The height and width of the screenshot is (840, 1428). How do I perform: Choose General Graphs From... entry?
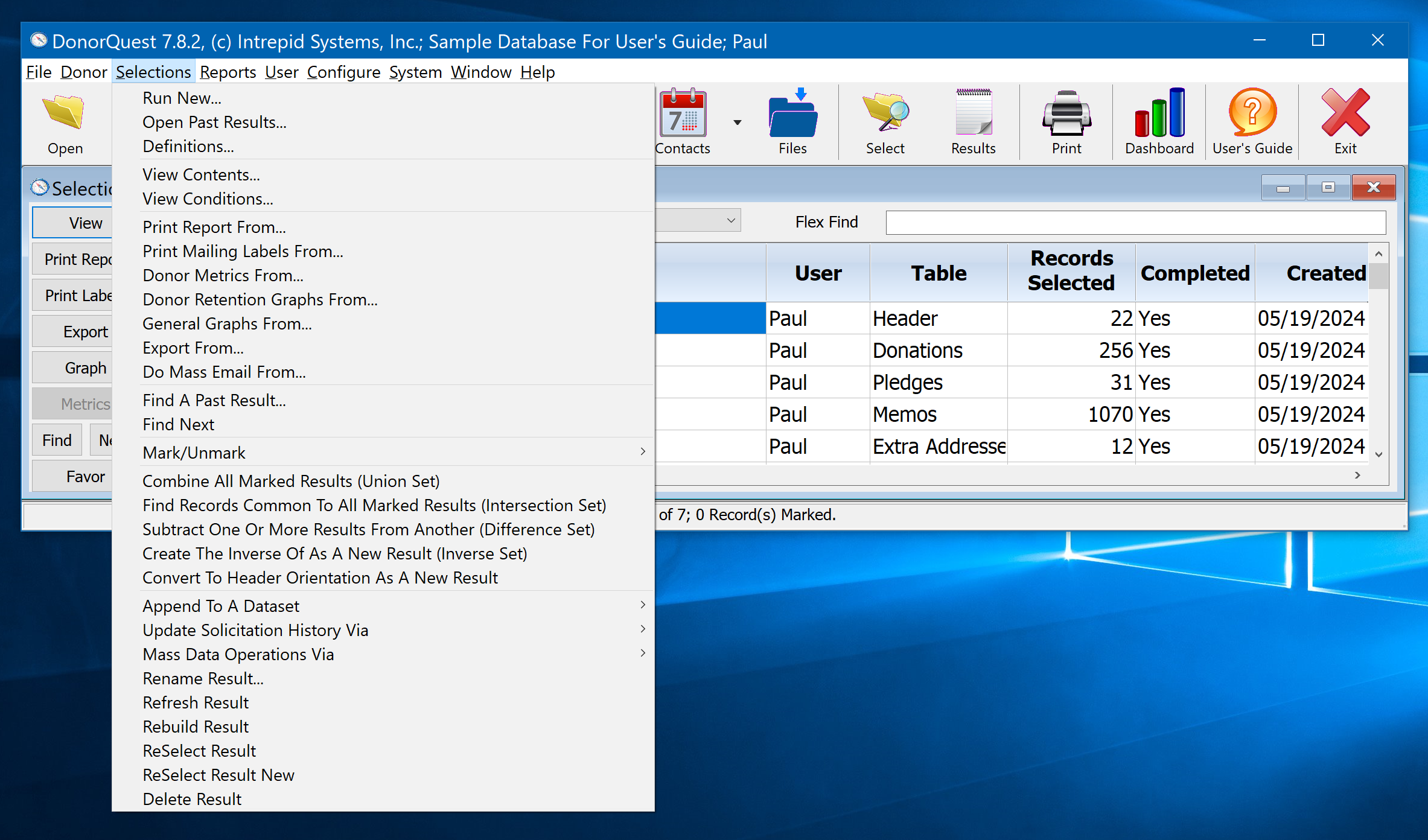pyautogui.click(x=383, y=323)
